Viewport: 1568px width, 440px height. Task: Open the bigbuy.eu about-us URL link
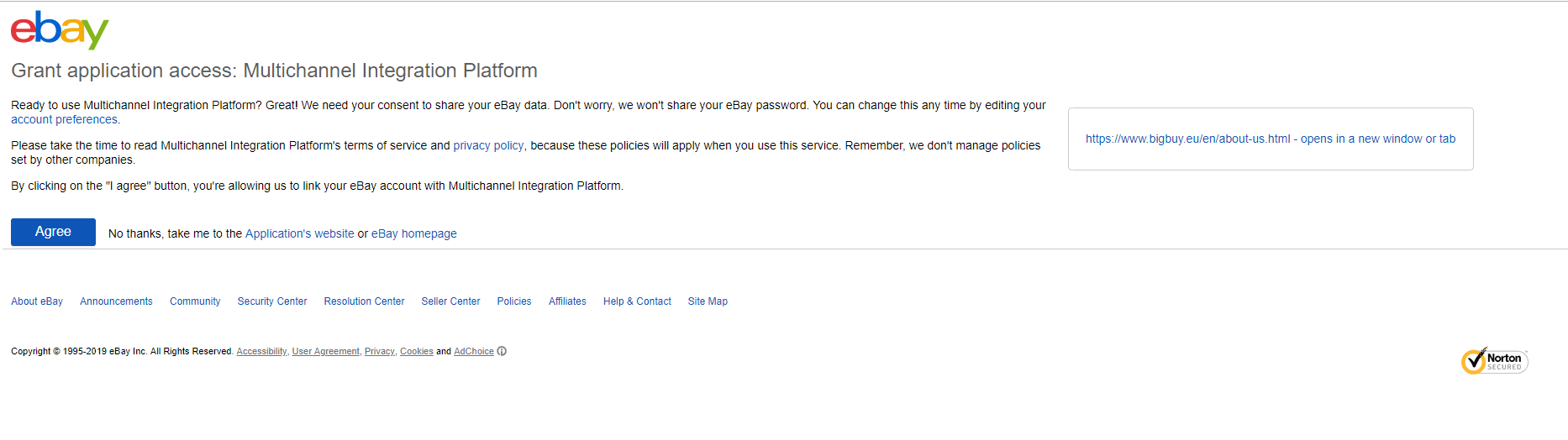click(1270, 139)
